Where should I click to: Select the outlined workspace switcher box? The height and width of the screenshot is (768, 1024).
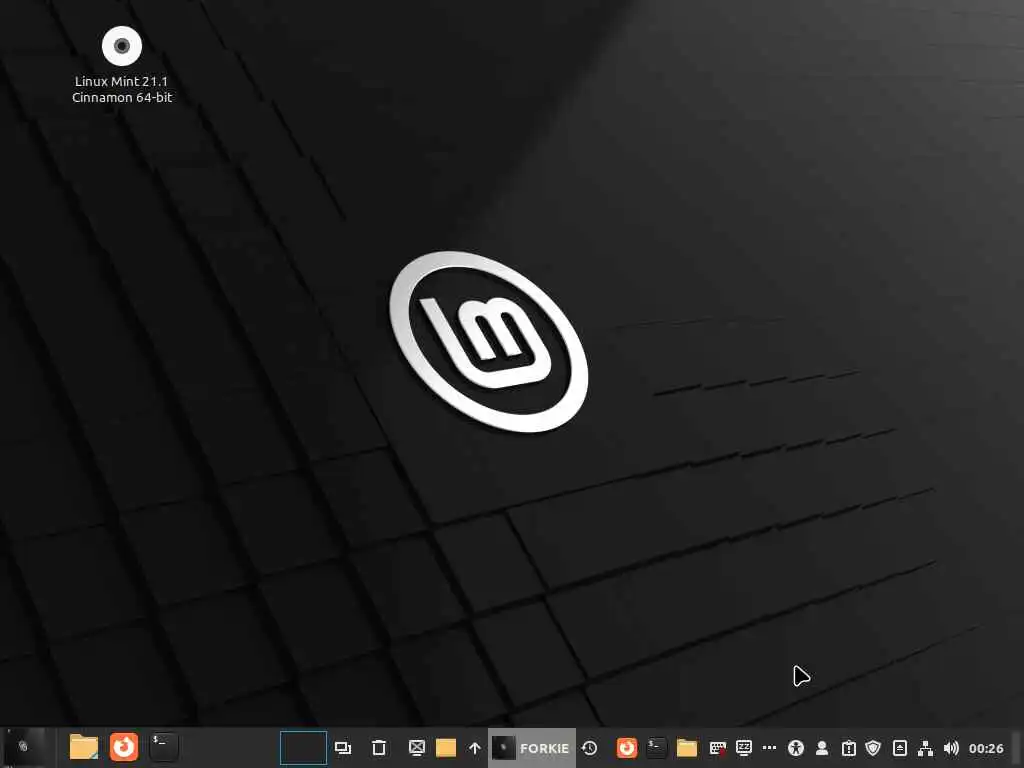pos(304,748)
